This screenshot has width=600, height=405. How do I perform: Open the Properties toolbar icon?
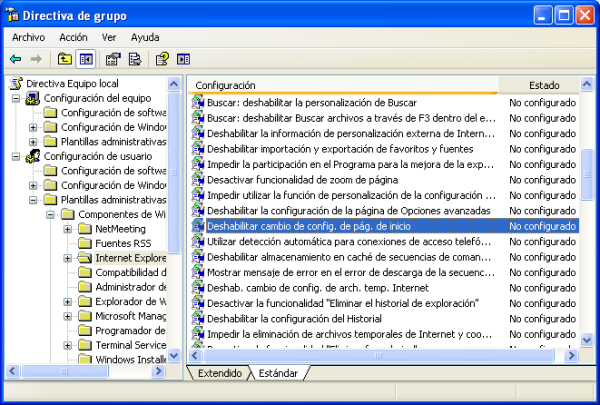[112, 59]
